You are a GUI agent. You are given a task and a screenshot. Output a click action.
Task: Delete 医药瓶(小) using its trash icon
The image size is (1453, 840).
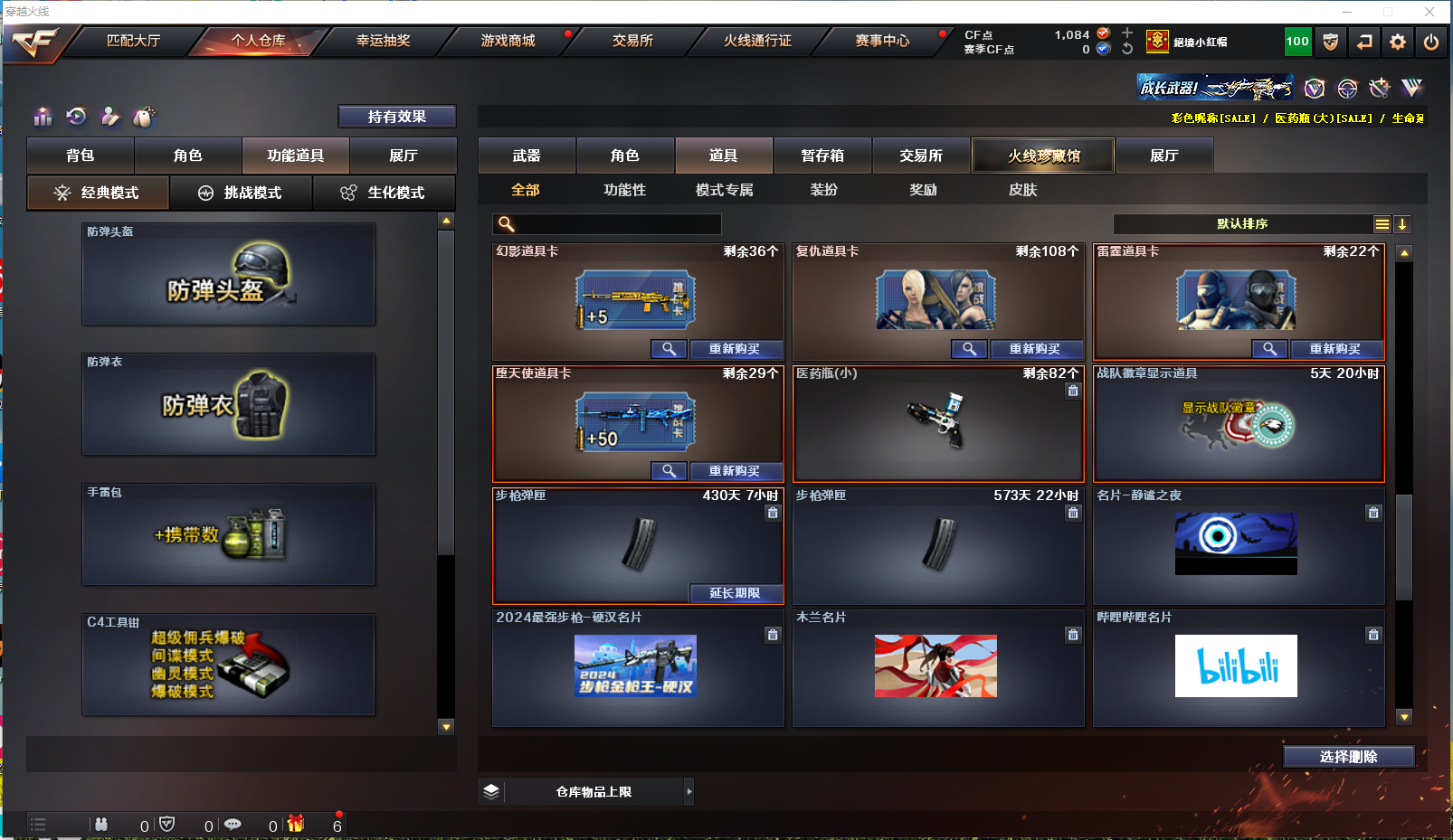pos(1073,391)
